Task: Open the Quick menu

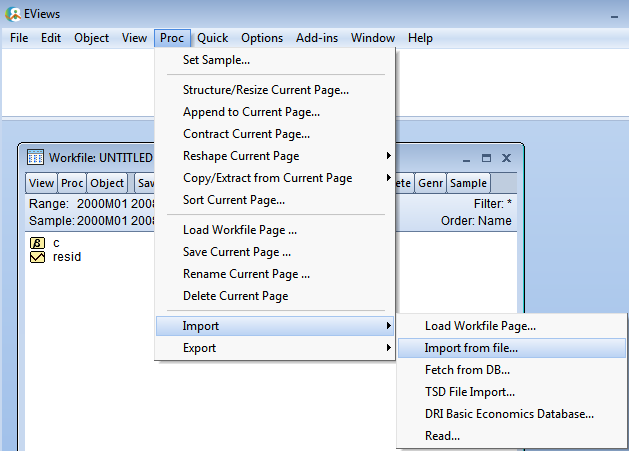Action: 212,38
